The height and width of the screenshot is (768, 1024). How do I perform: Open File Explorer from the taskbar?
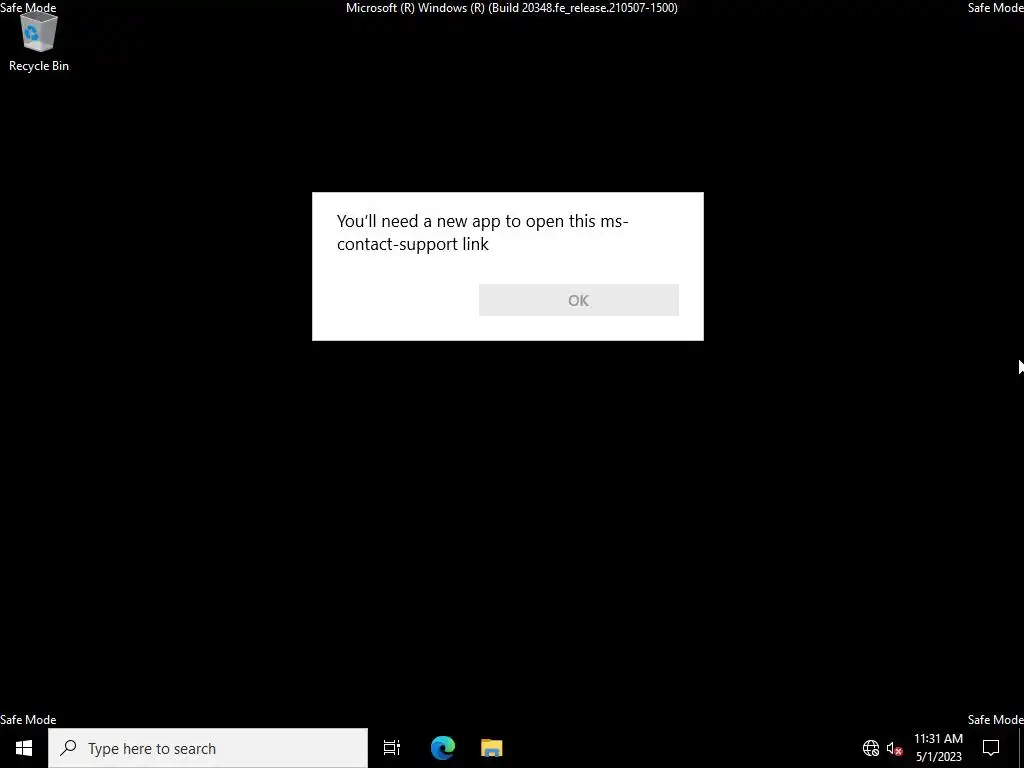pyautogui.click(x=492, y=748)
